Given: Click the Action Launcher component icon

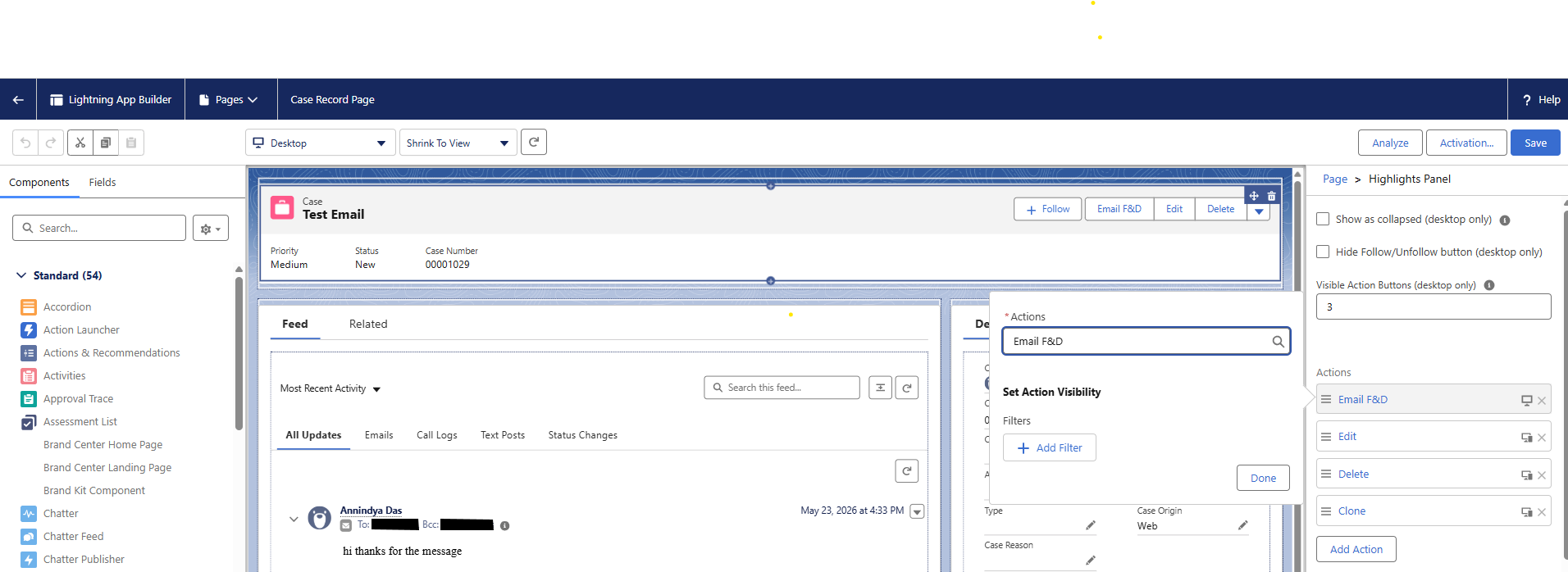Looking at the screenshot, I should pos(29,329).
